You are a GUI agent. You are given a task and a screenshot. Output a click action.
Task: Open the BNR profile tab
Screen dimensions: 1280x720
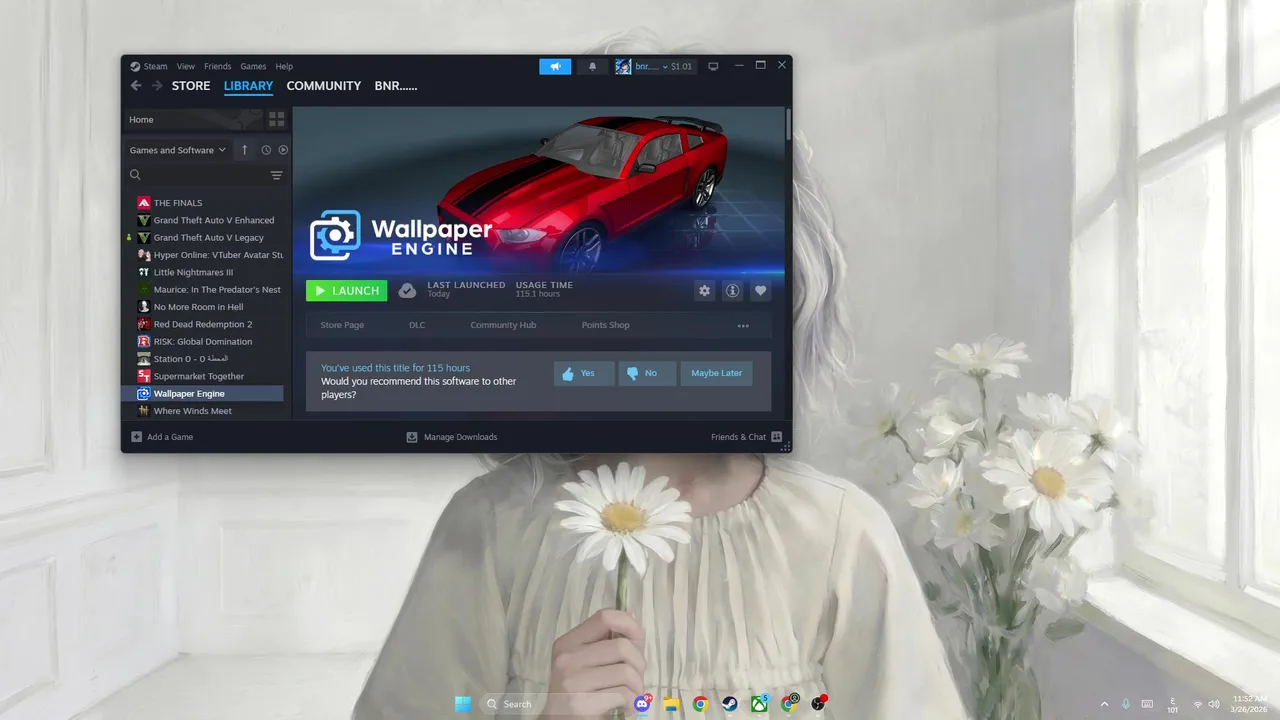[x=396, y=86]
